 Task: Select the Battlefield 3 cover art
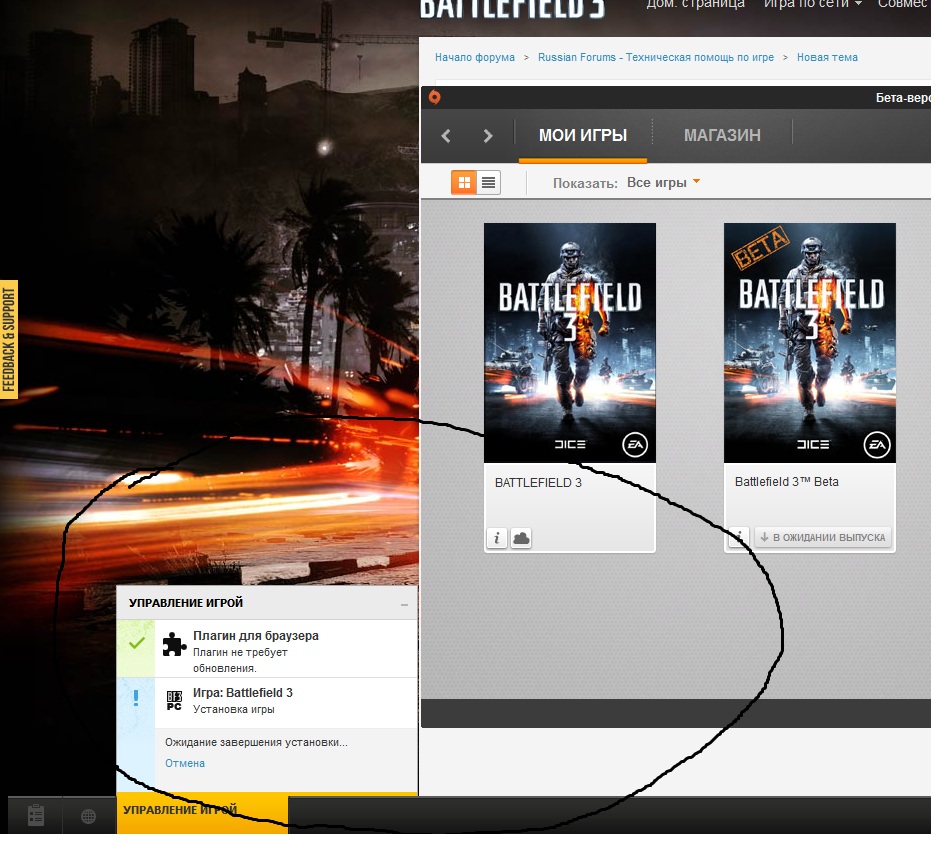pos(570,342)
